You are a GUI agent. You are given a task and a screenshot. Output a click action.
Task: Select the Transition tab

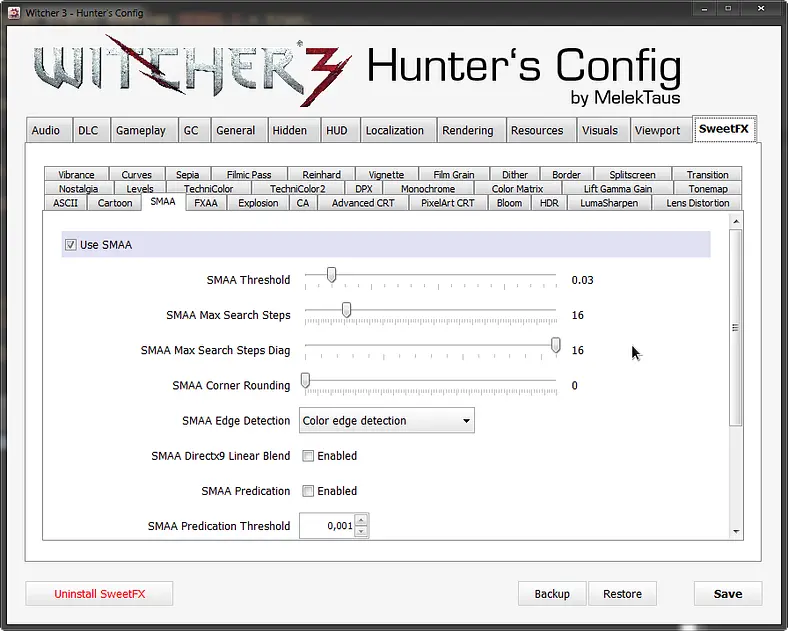tap(708, 174)
